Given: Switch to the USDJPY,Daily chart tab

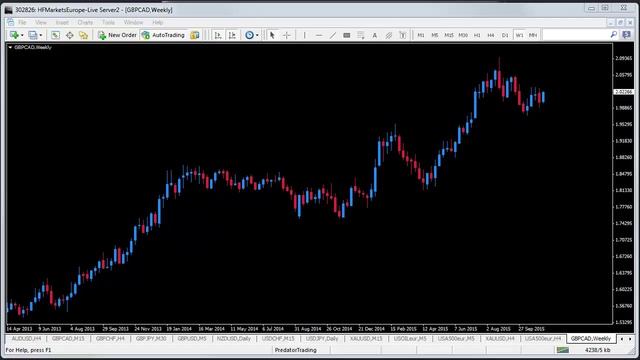Looking at the screenshot, I should click(x=322, y=339).
